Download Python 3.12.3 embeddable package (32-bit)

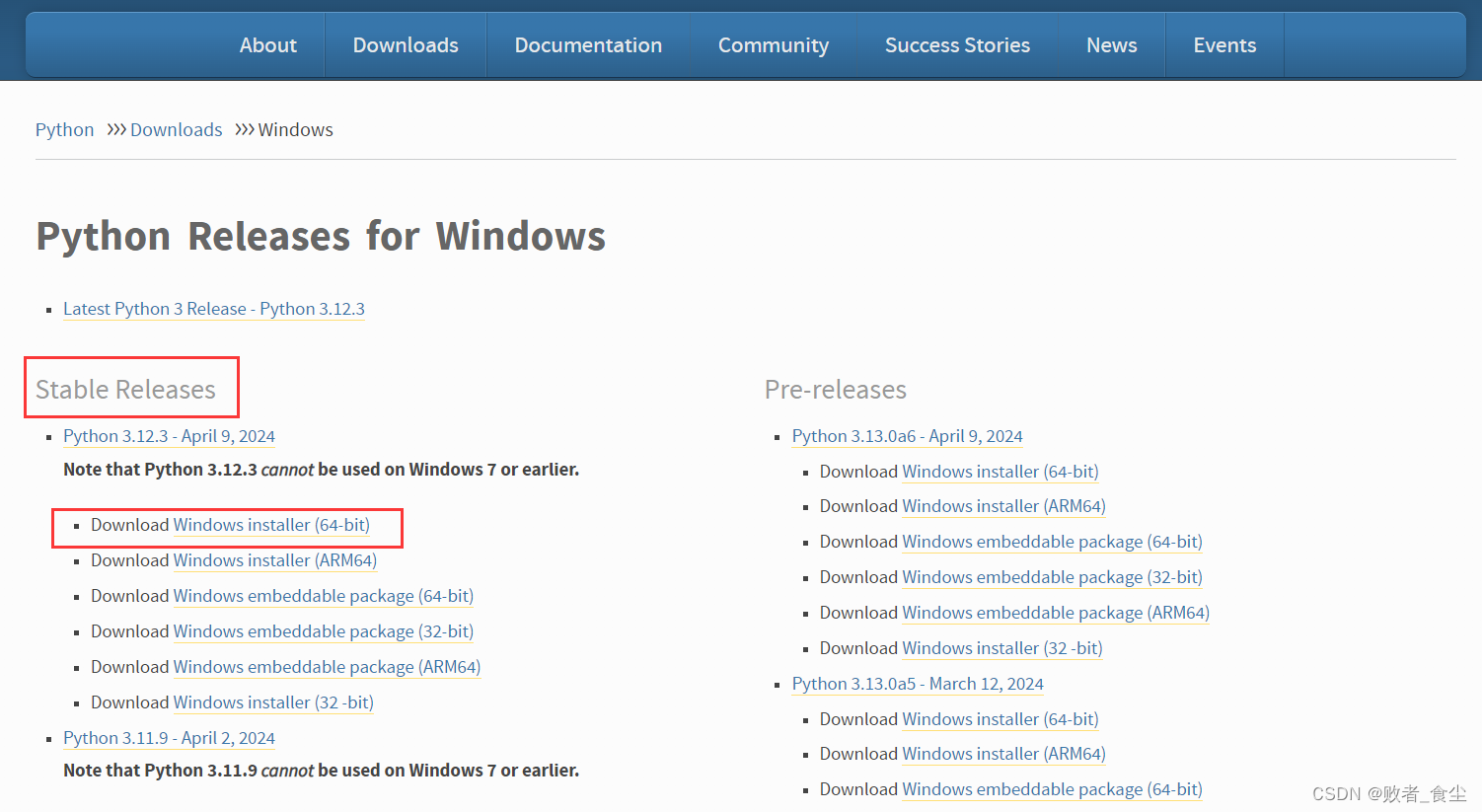point(323,631)
